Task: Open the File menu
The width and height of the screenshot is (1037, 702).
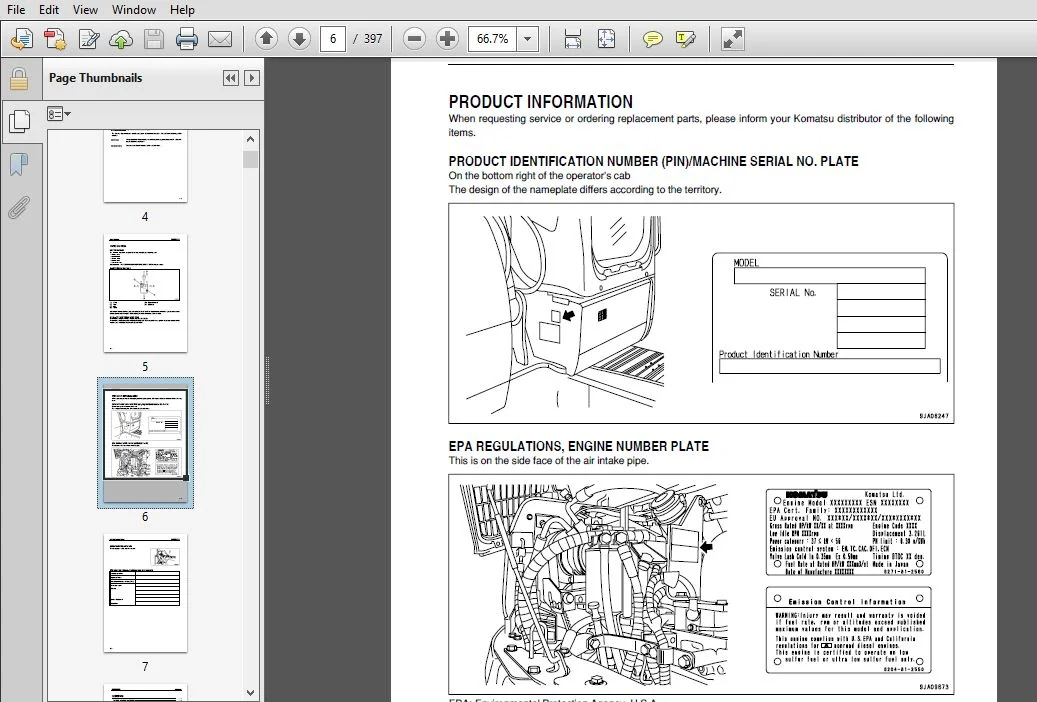Action: pos(15,10)
